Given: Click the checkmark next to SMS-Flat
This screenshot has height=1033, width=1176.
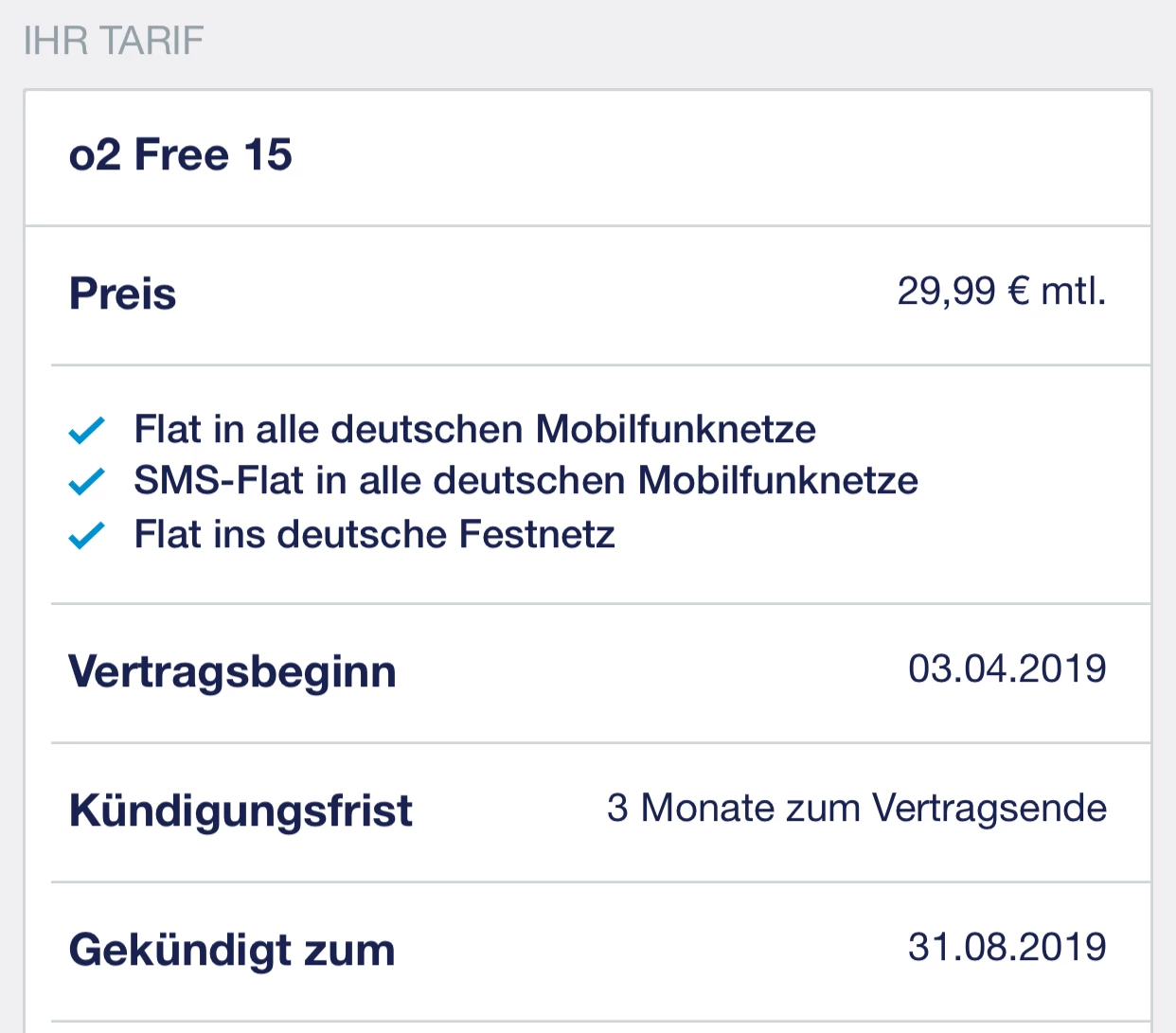Looking at the screenshot, I should 86,482.
